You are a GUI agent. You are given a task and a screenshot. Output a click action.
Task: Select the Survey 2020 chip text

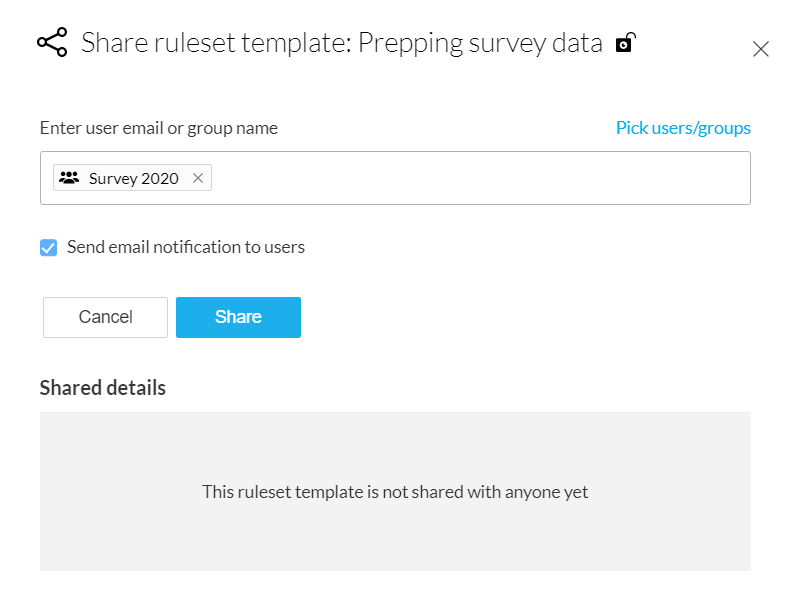click(133, 178)
